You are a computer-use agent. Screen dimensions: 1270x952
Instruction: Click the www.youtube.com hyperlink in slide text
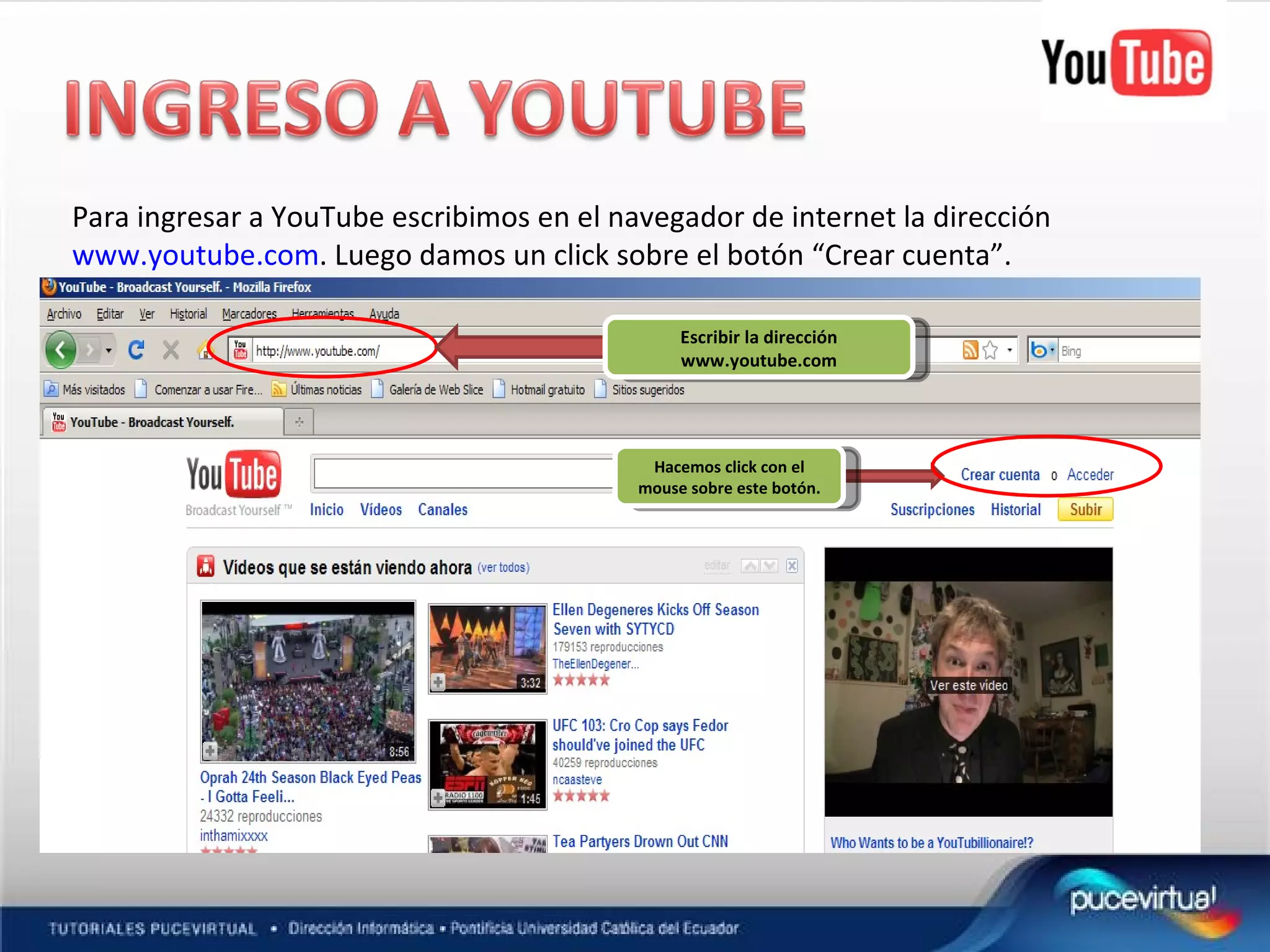(195, 255)
